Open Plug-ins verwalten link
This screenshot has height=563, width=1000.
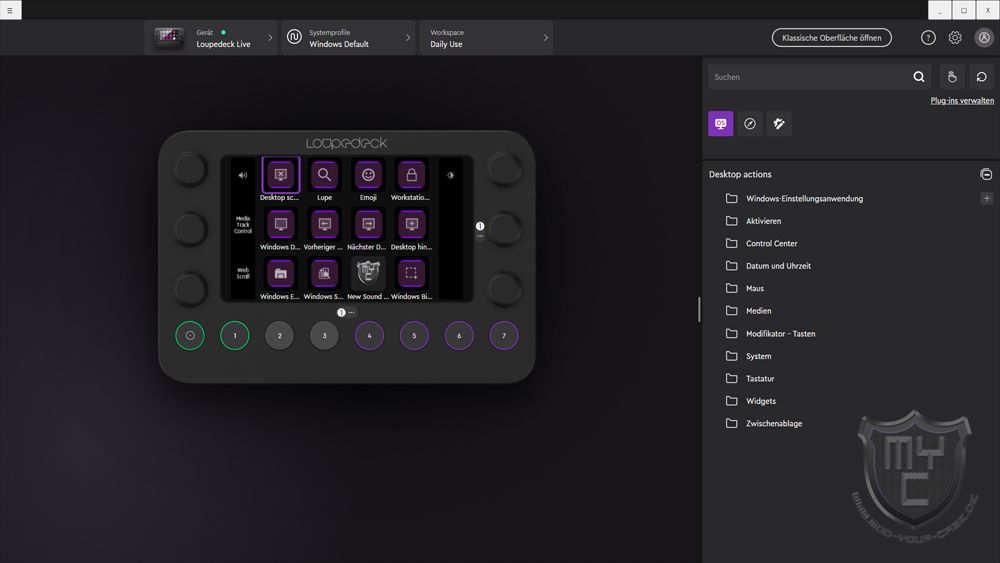pyautogui.click(x=962, y=101)
